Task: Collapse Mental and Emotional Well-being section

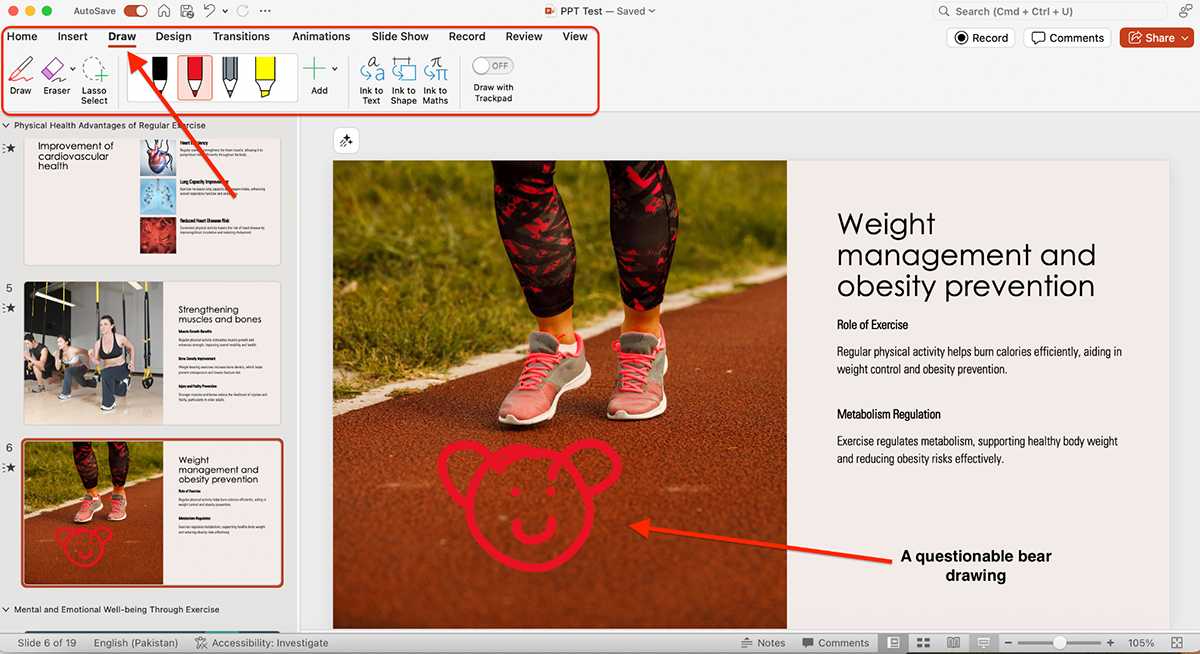Action: 7,609
